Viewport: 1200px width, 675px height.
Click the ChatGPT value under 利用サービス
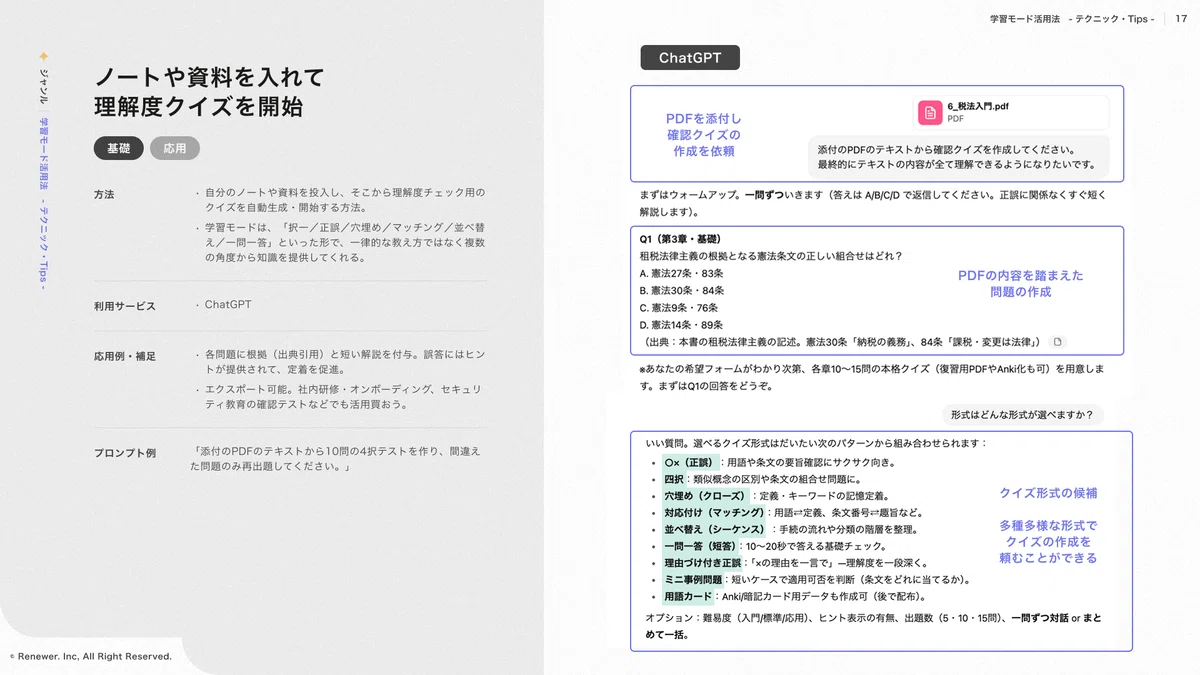[228, 305]
